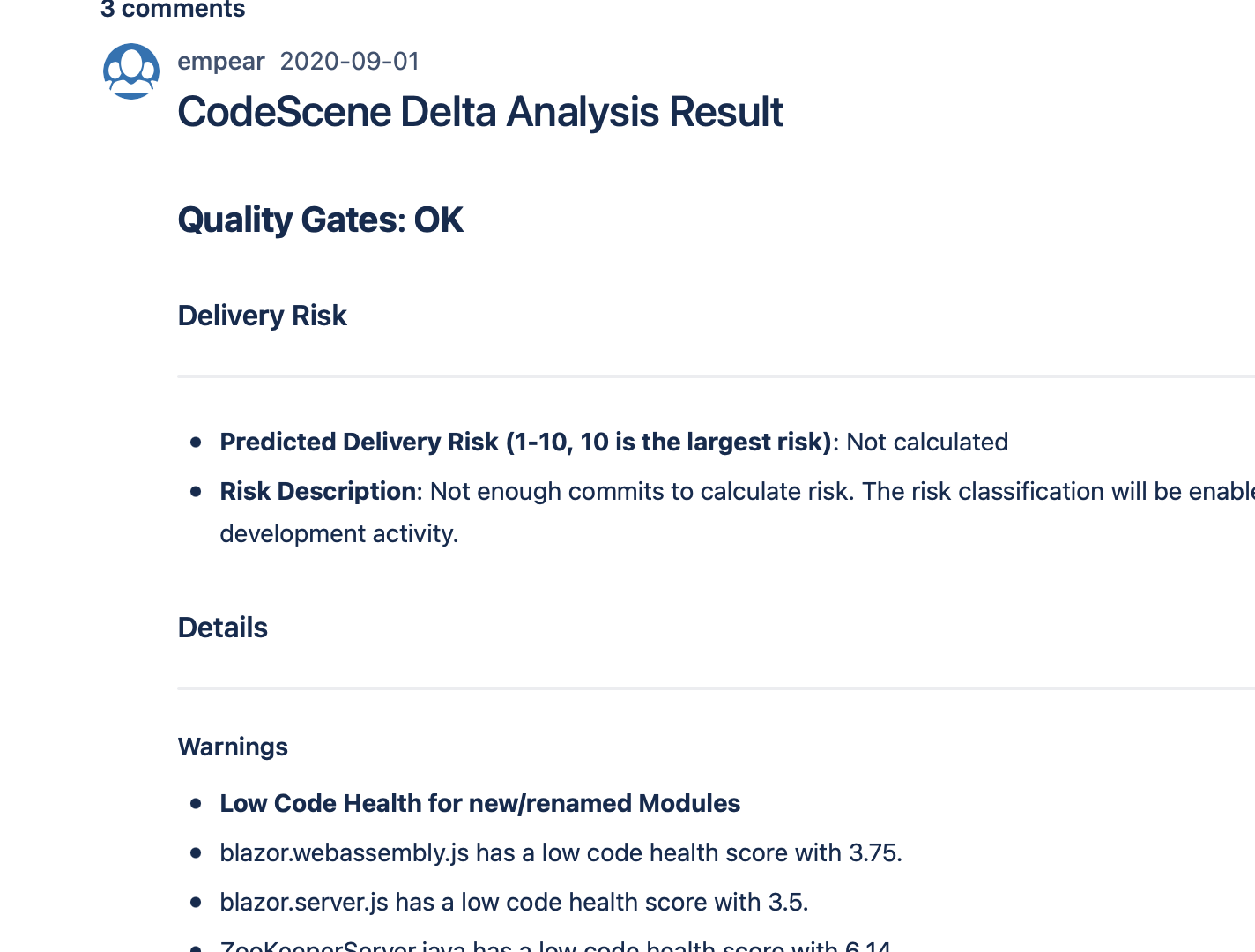Click the Quality Gates: OK heading
This screenshot has width=1255, height=952.
click(x=321, y=220)
